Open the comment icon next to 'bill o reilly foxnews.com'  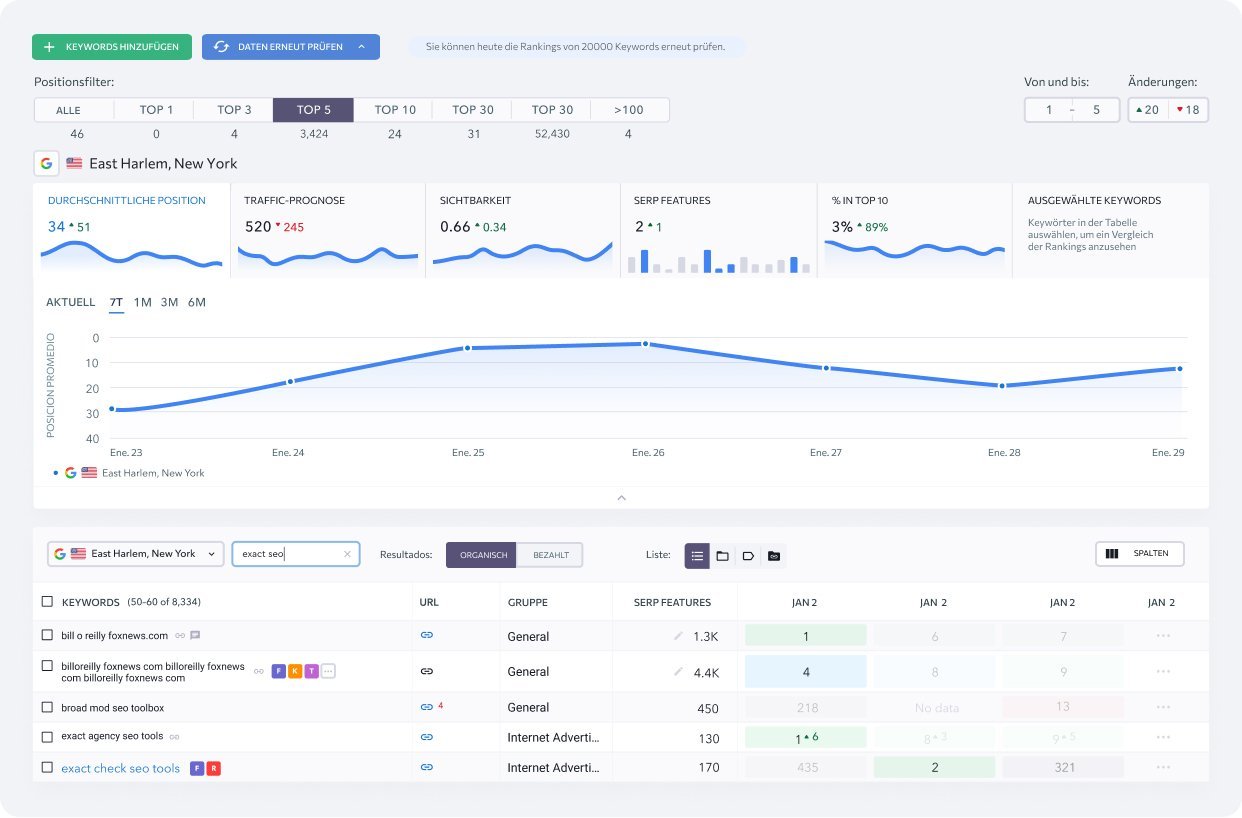click(195, 635)
